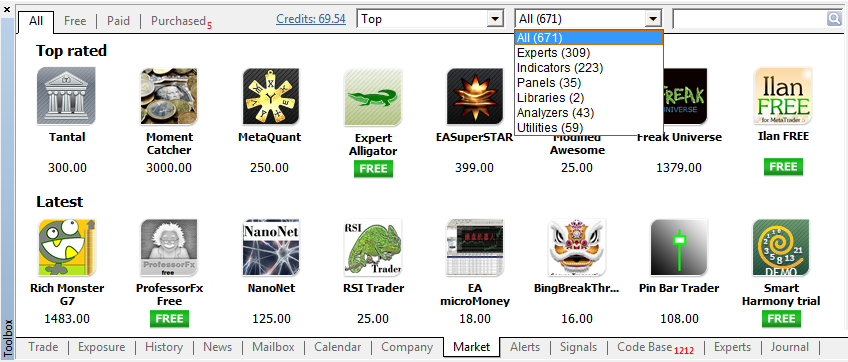This screenshot has height=362, width=848.
Task: Click the EA microMoney price 18.00
Action: click(x=476, y=319)
